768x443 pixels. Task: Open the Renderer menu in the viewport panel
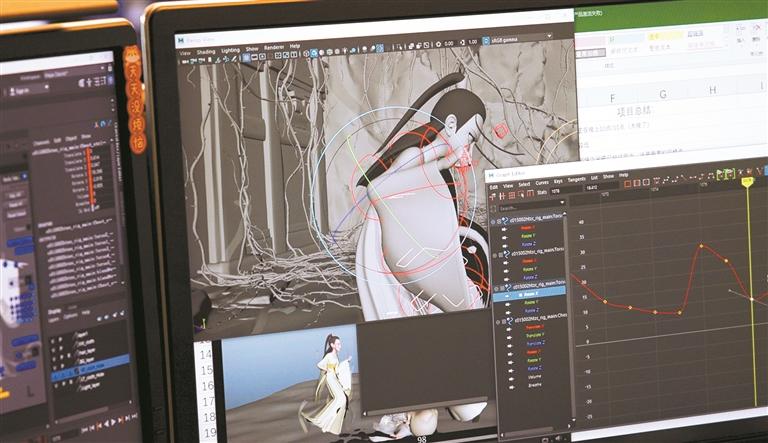coord(274,47)
